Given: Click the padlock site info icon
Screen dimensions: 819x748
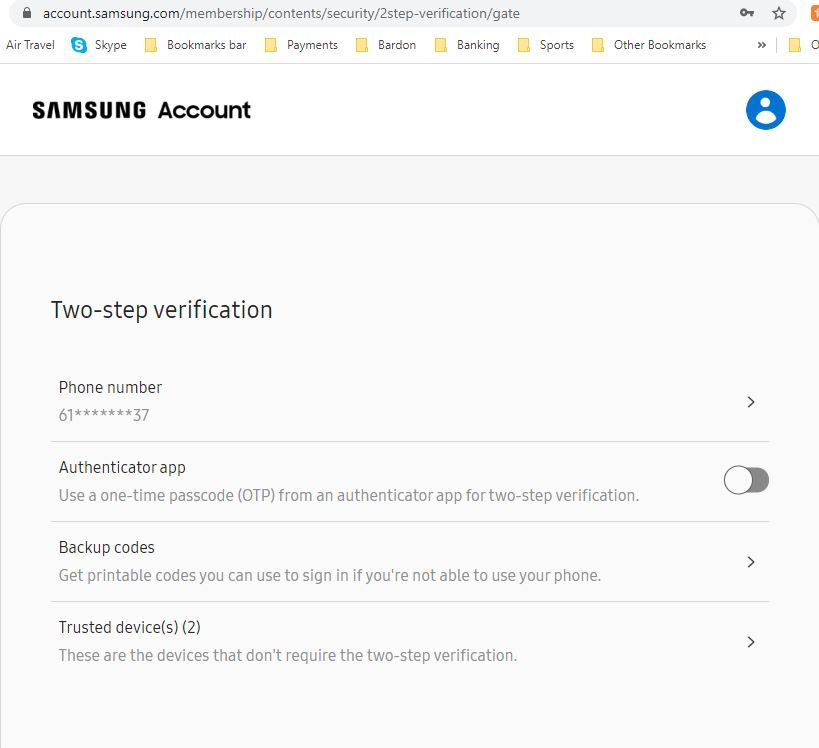Looking at the screenshot, I should click(27, 13).
